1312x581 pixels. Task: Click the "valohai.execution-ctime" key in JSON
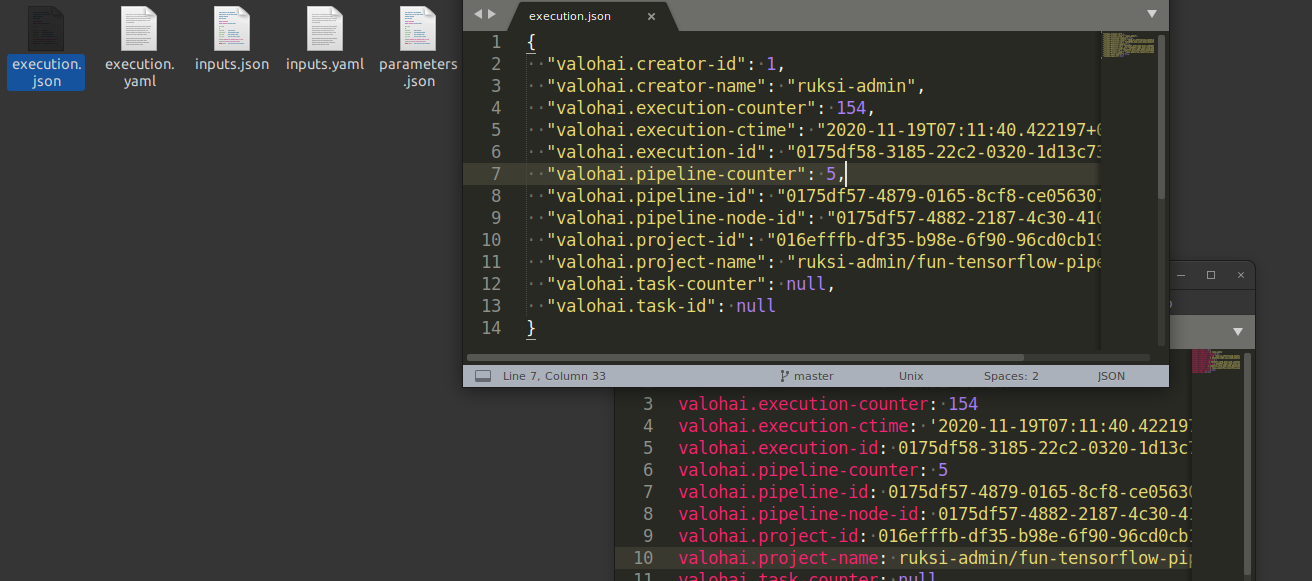[671, 130]
